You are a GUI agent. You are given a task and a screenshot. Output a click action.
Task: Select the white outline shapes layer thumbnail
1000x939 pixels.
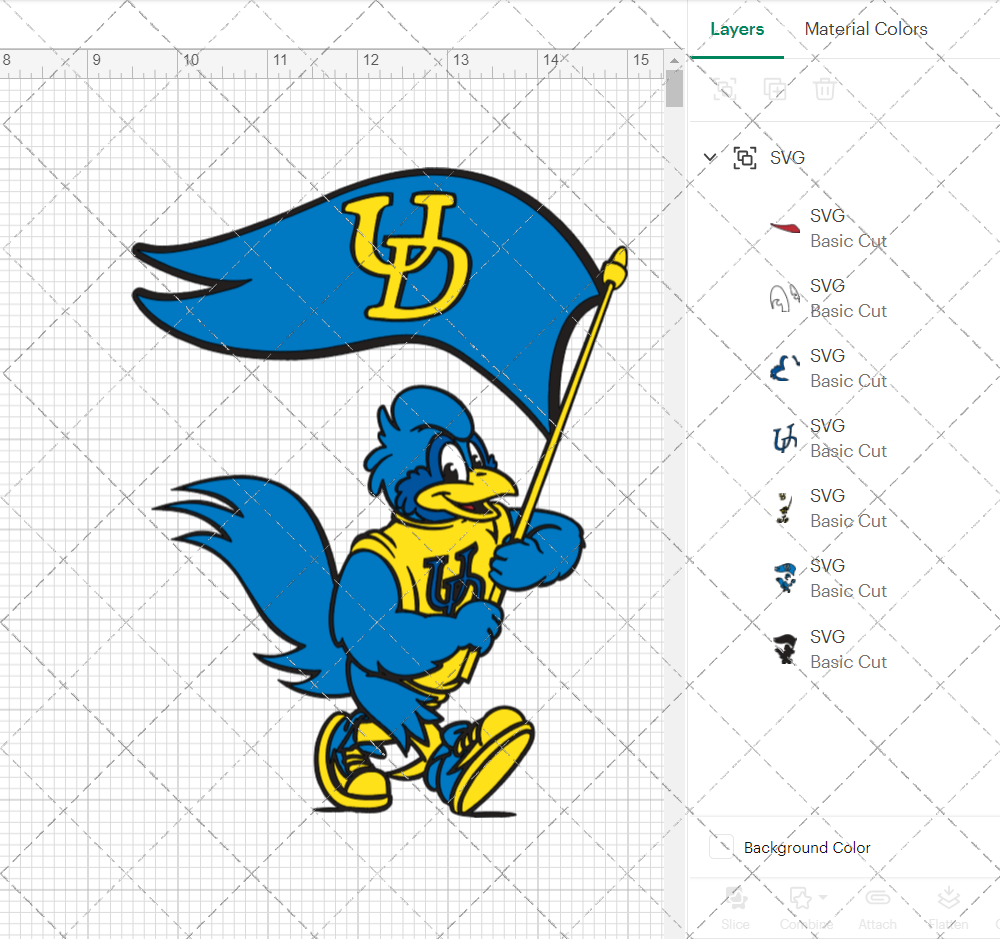point(784,298)
